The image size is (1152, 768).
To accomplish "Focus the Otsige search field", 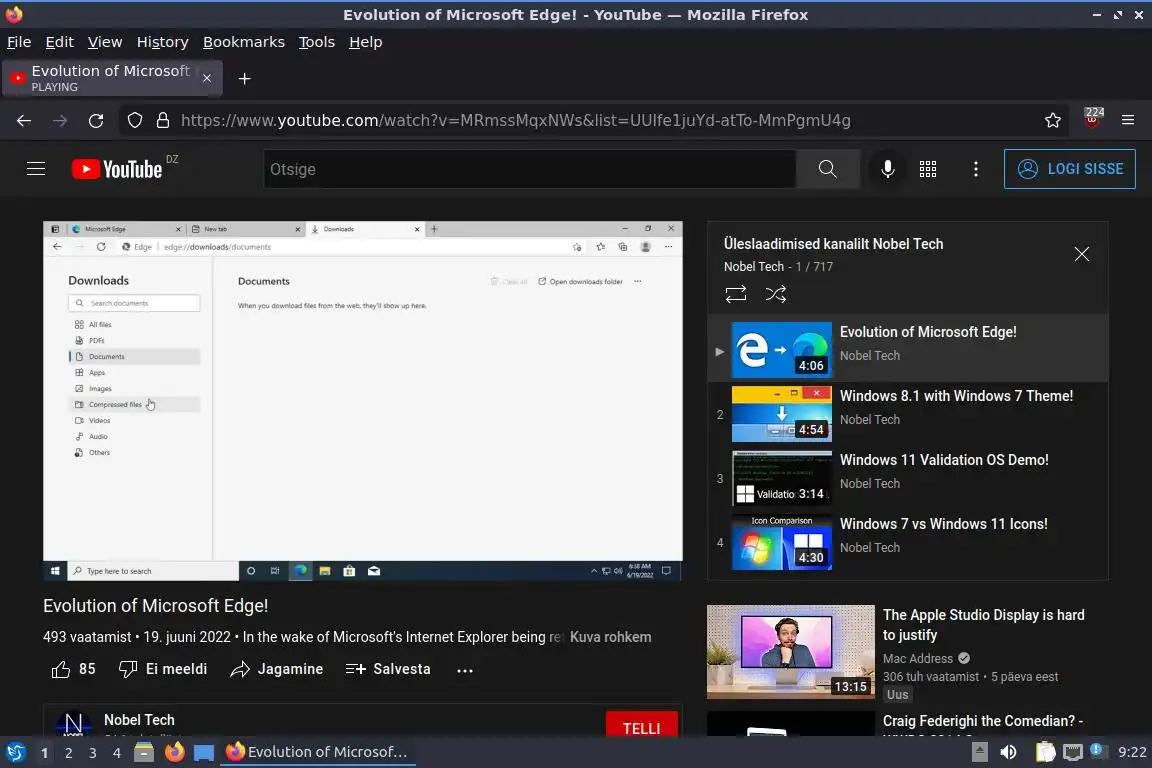I will click(x=529, y=169).
